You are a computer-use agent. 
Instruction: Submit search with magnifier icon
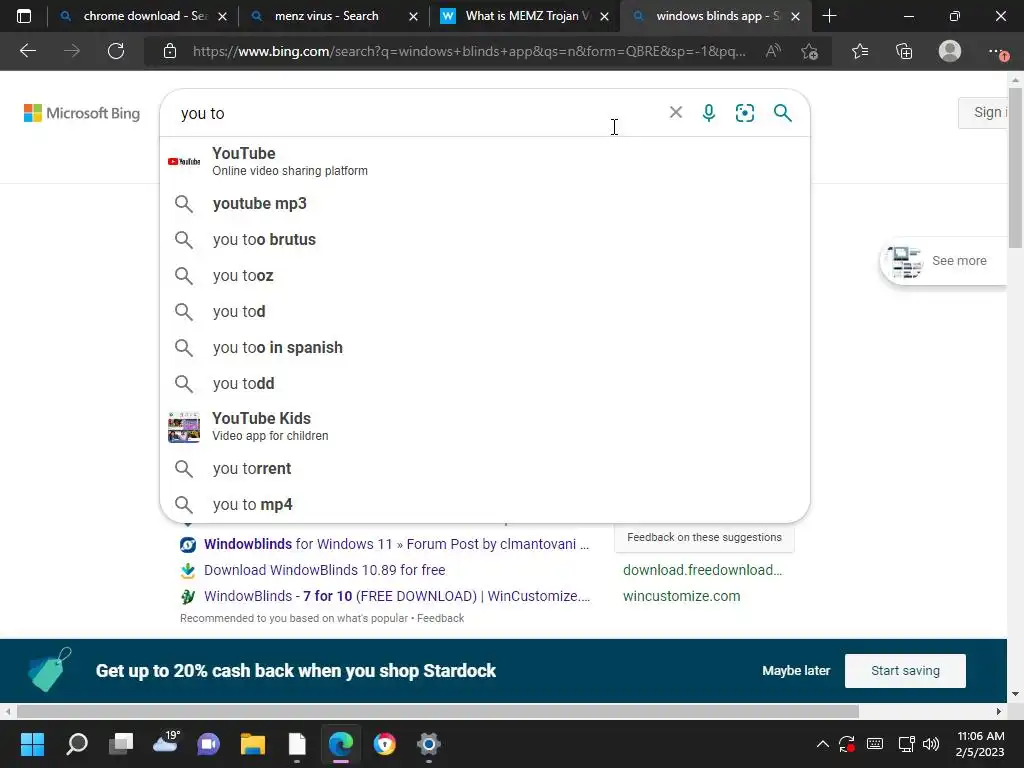pyautogui.click(x=782, y=113)
